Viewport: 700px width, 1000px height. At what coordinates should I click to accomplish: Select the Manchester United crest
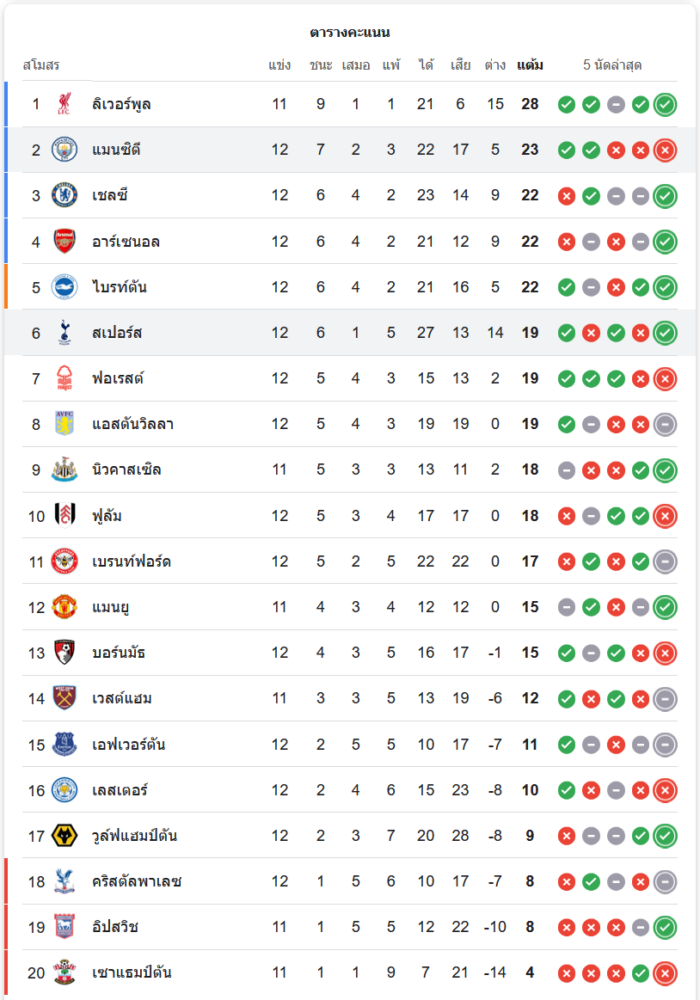[65, 607]
